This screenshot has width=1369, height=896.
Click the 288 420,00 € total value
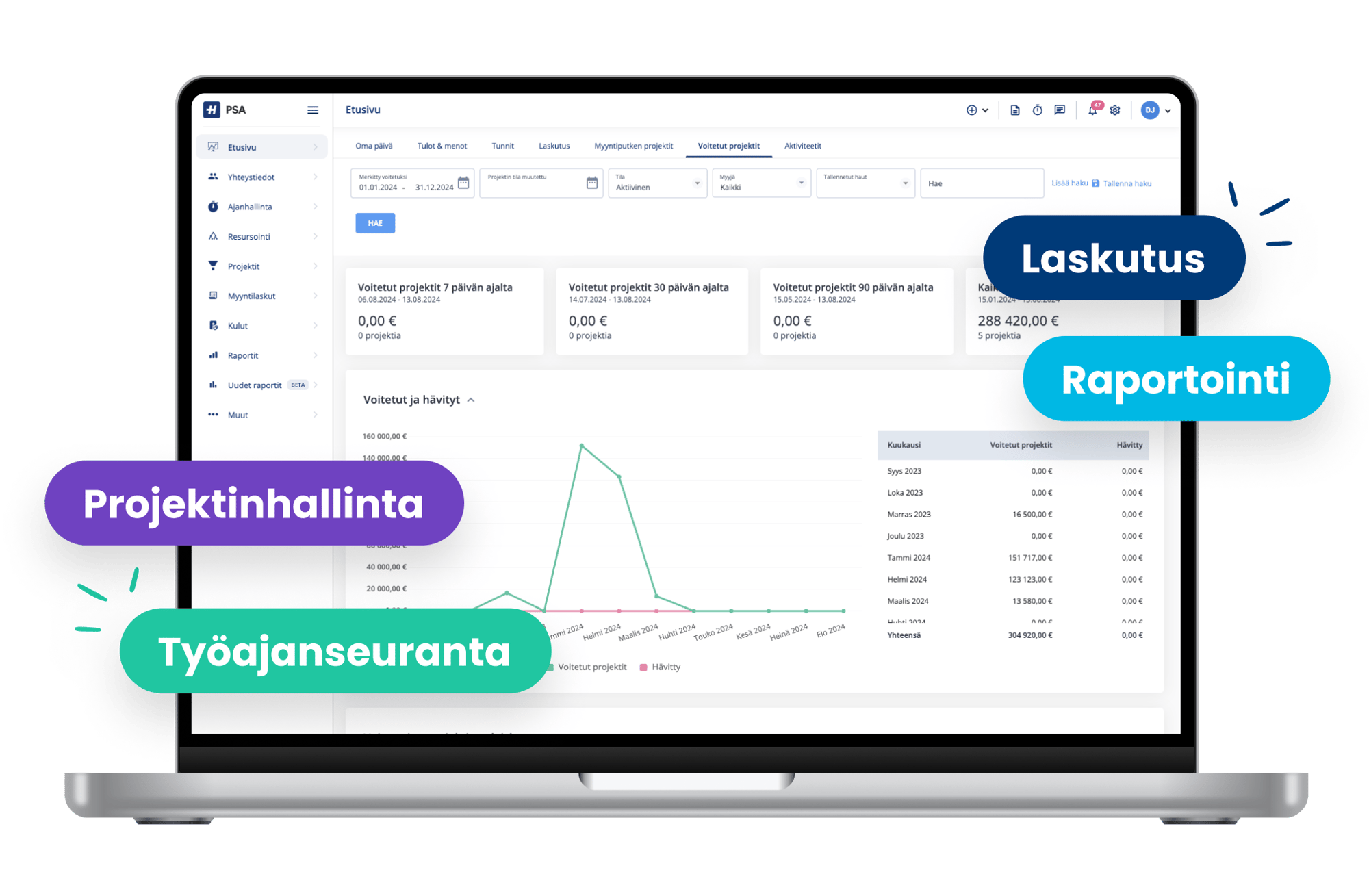point(1018,320)
